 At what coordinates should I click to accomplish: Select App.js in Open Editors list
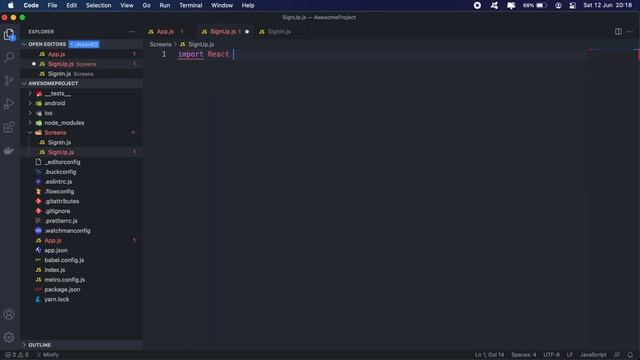56,54
